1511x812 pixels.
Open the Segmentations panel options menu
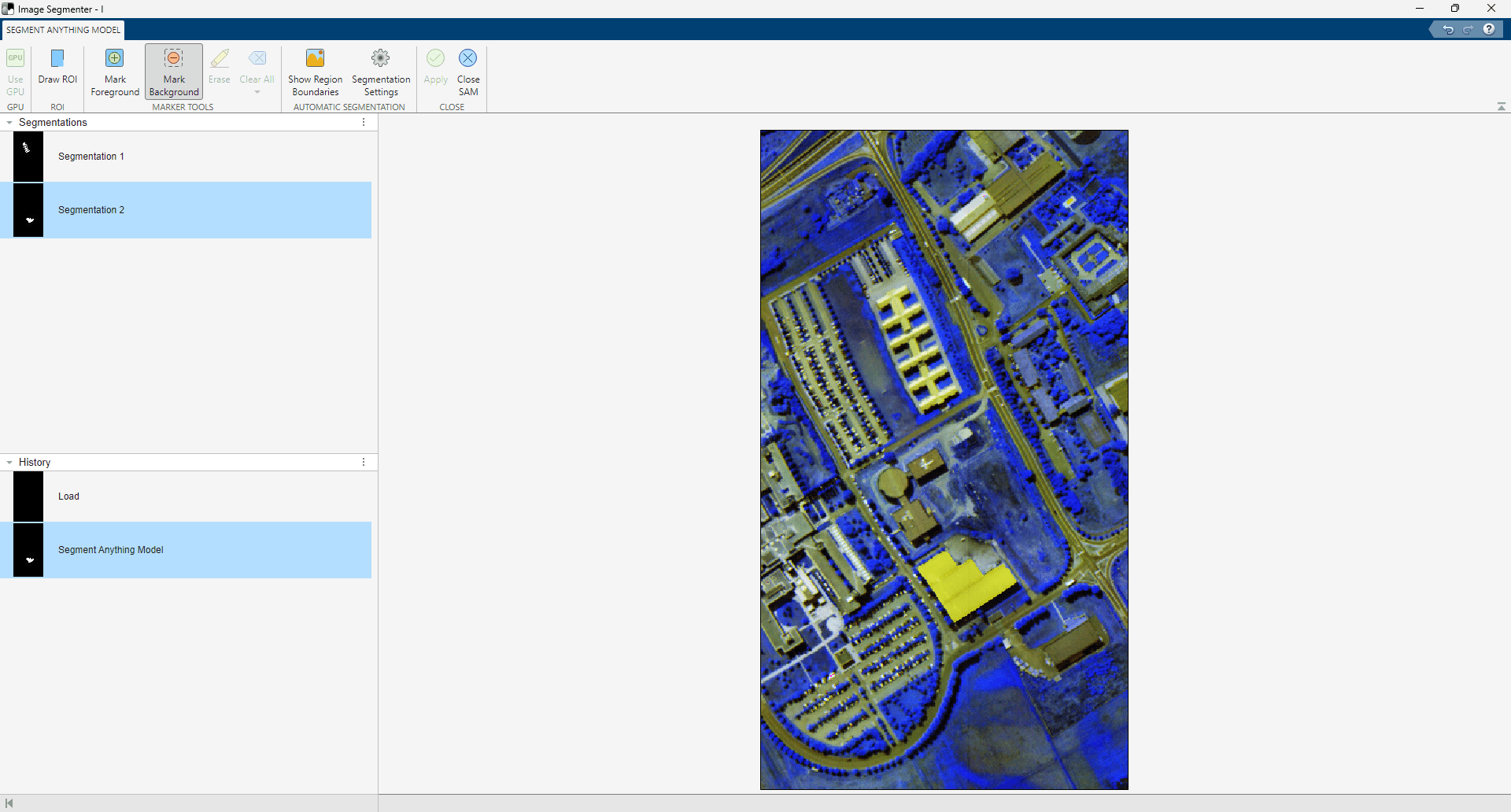[363, 122]
